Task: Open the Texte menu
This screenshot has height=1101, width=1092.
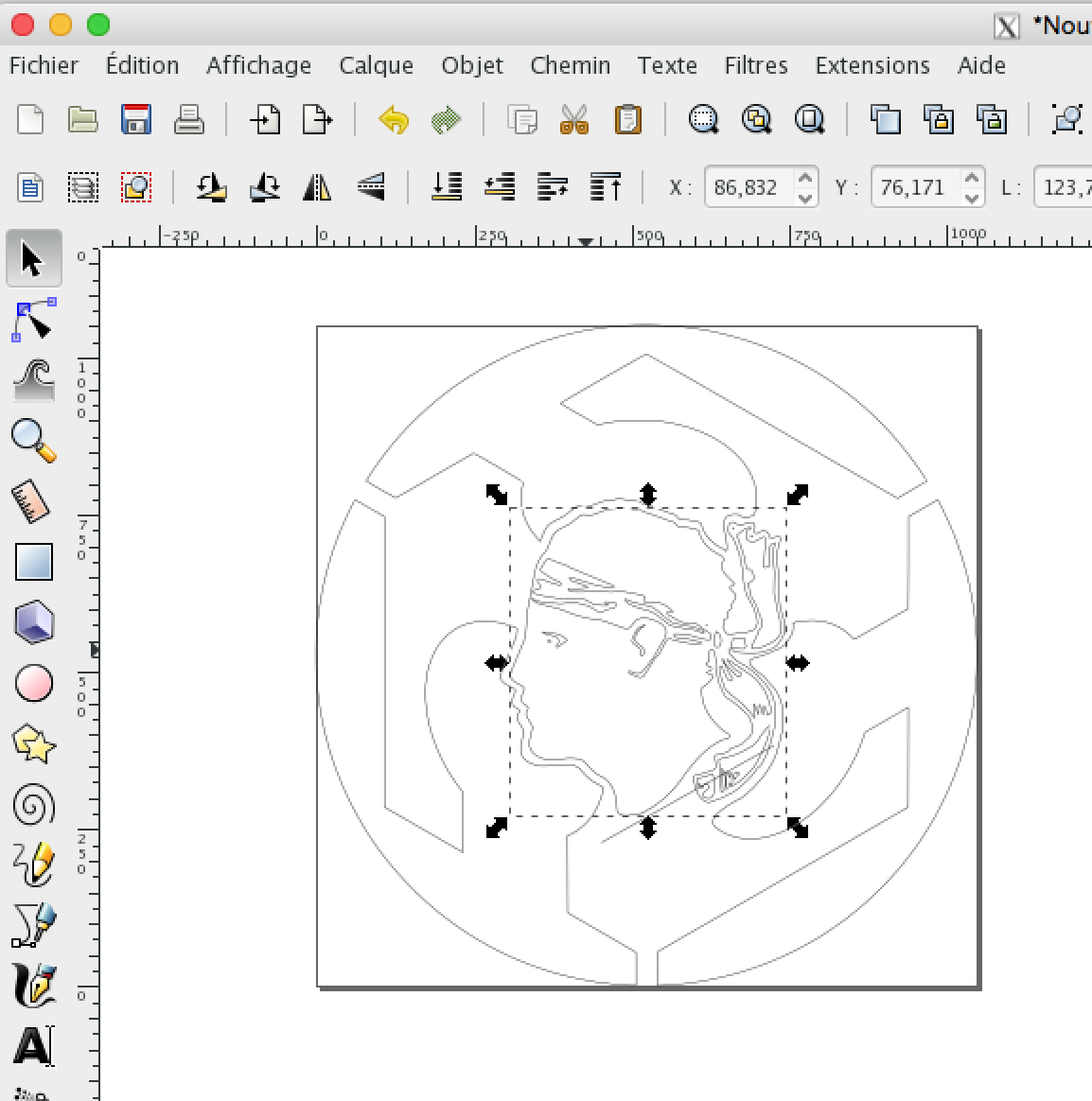Action: click(x=667, y=65)
